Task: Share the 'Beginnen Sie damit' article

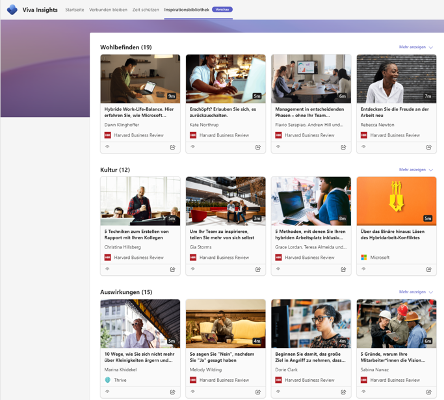Action: click(343, 392)
